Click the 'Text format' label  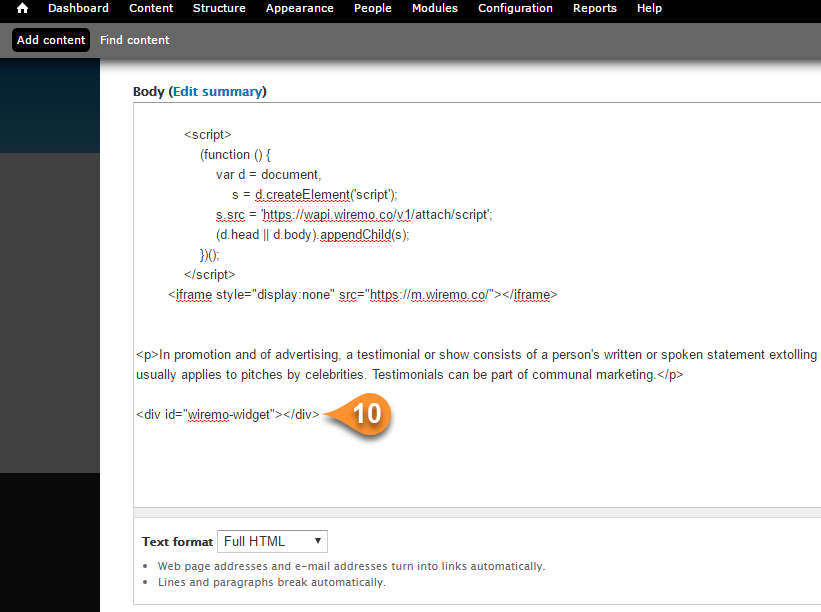pyautogui.click(x=177, y=541)
